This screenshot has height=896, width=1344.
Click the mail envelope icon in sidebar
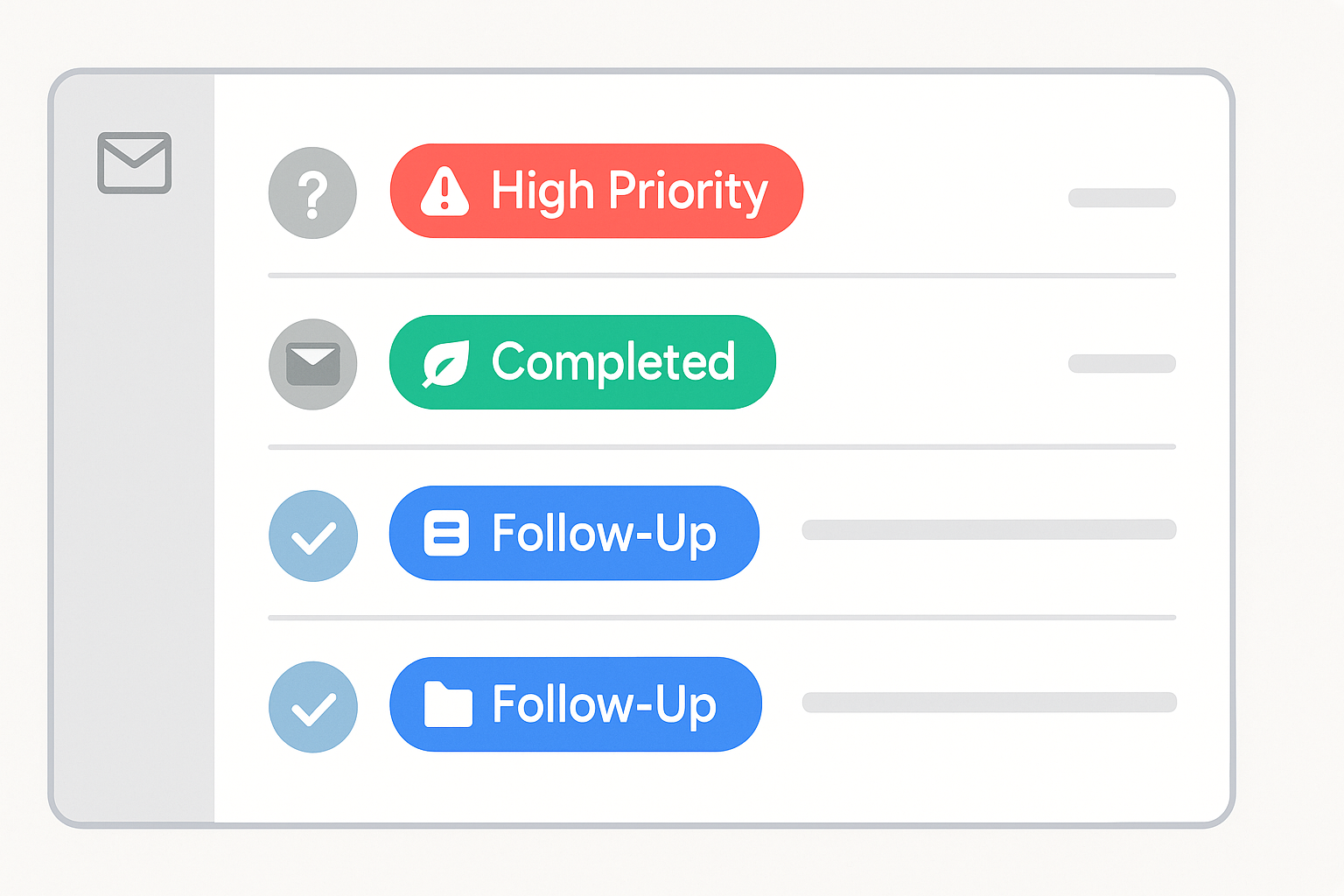coord(134,163)
